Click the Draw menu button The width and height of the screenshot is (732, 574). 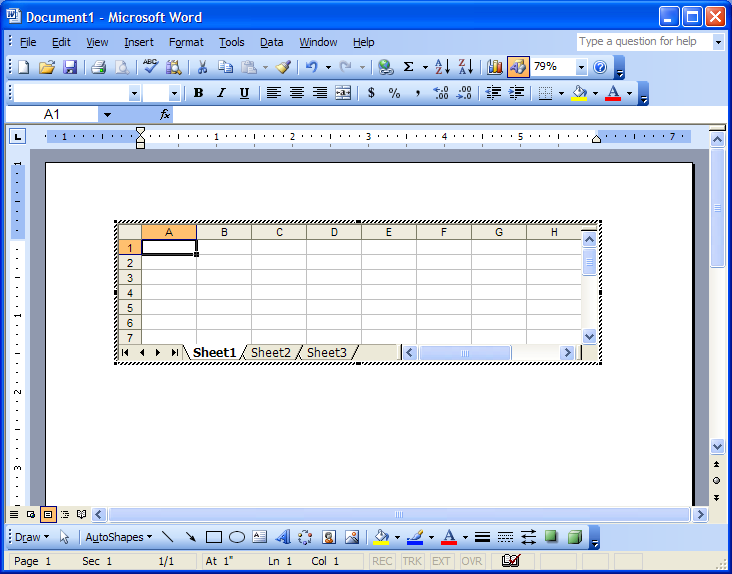click(x=31, y=537)
